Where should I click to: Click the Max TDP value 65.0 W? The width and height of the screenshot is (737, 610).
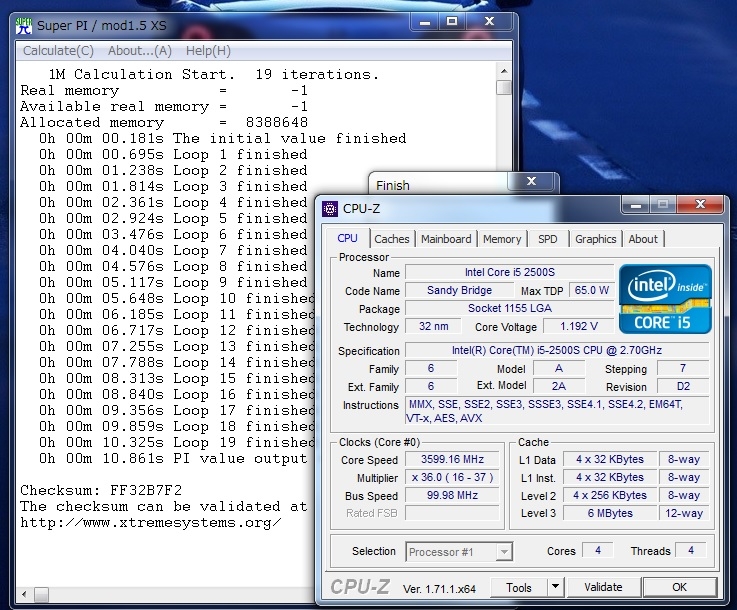click(591, 290)
